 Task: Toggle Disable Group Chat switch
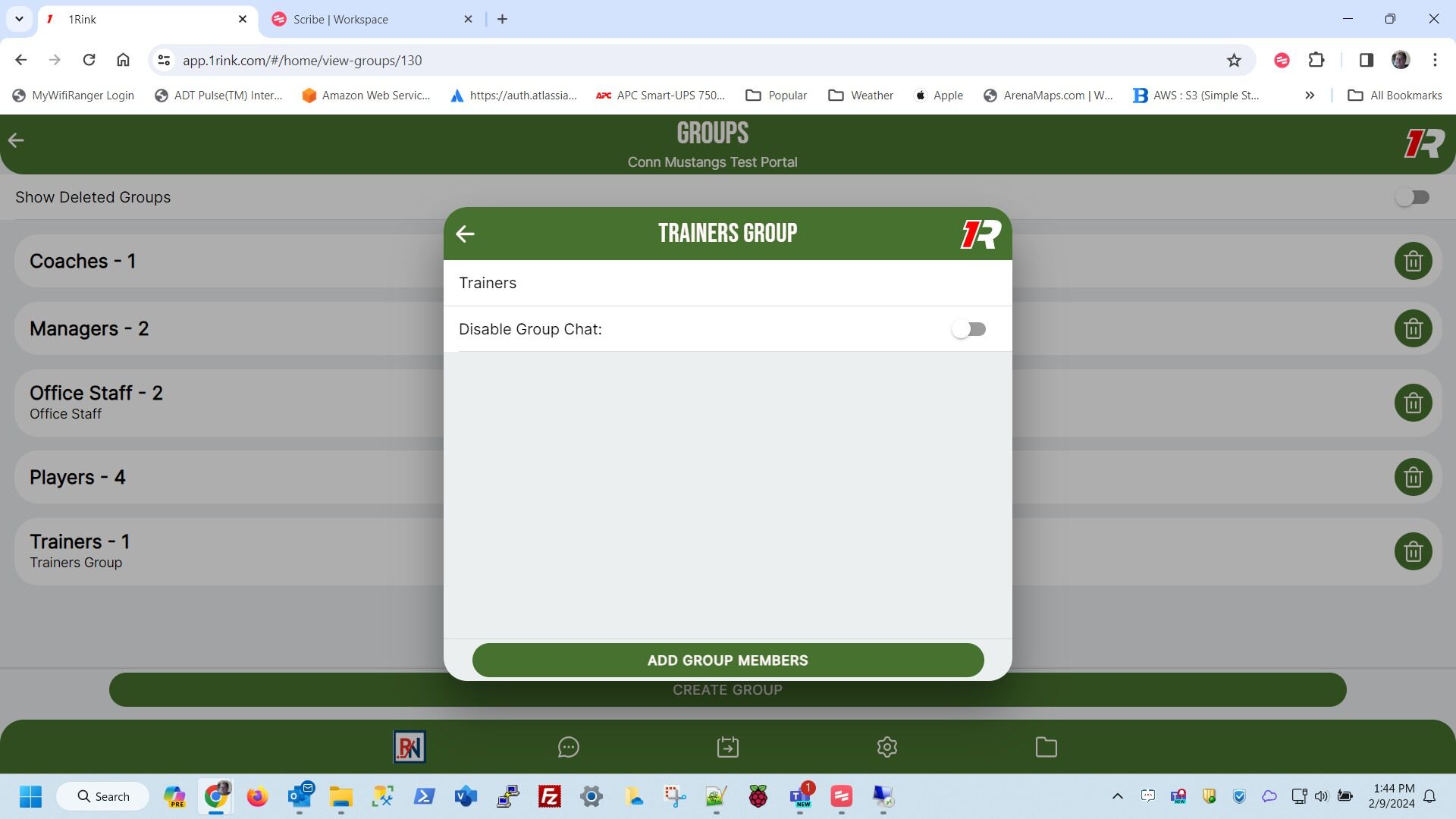[968, 329]
